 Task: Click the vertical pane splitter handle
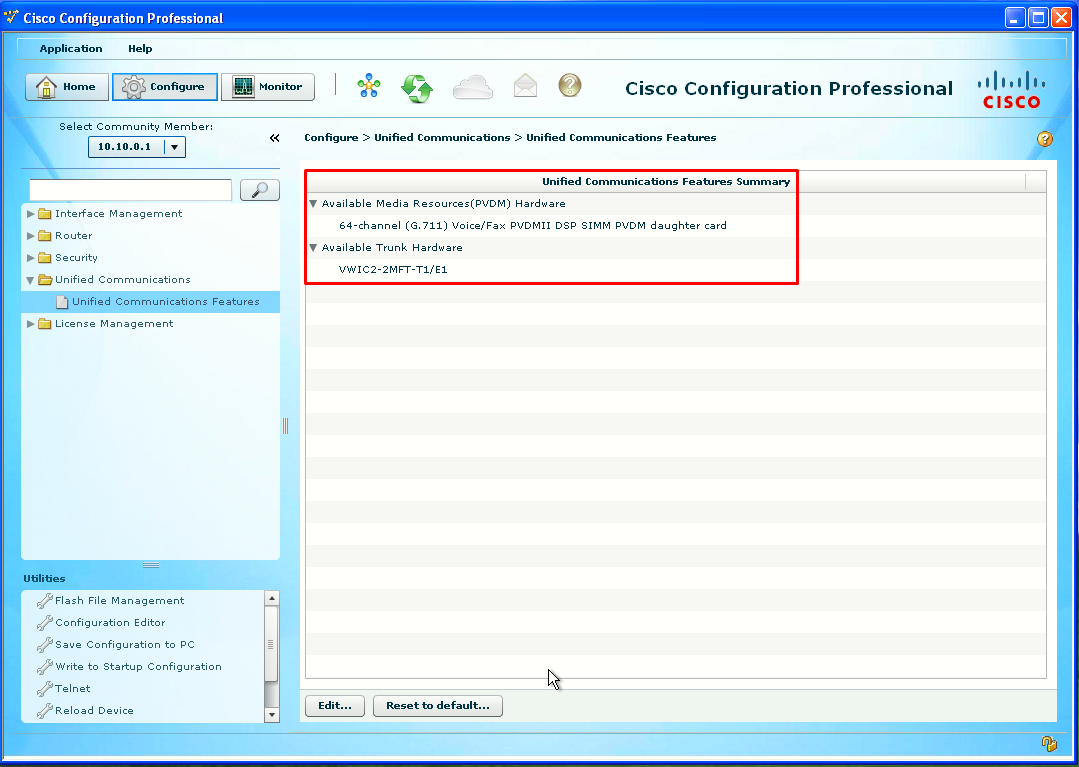(285, 426)
